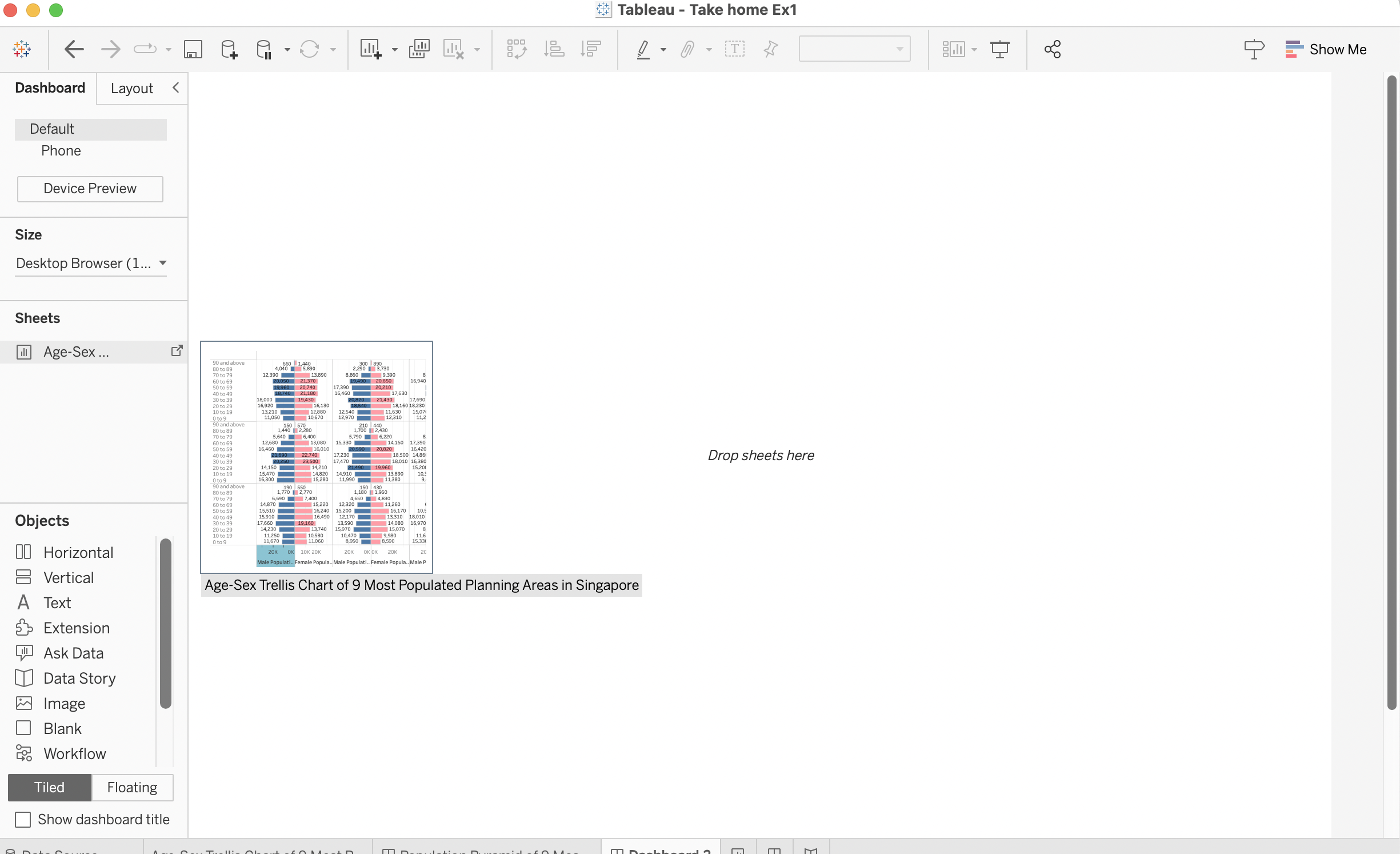This screenshot has width=1400, height=854.
Task: Switch to Floating layout mode
Action: pyautogui.click(x=132, y=787)
